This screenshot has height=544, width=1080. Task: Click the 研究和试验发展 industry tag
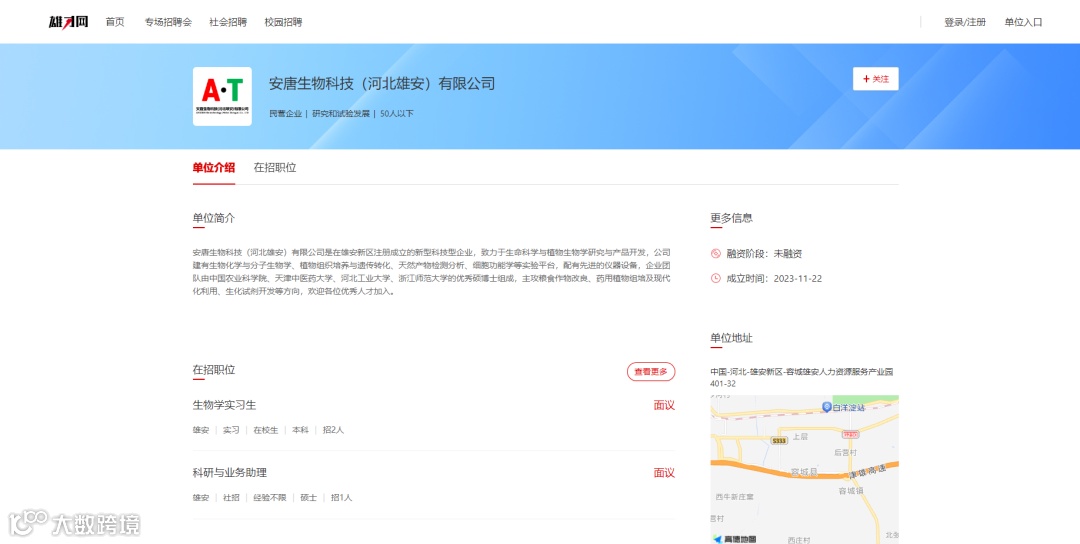(341, 114)
